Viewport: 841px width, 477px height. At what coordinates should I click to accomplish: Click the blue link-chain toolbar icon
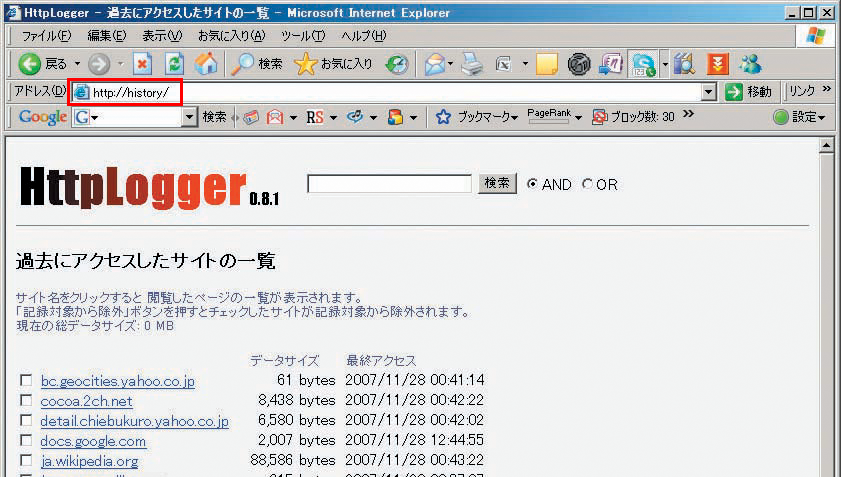click(x=355, y=116)
